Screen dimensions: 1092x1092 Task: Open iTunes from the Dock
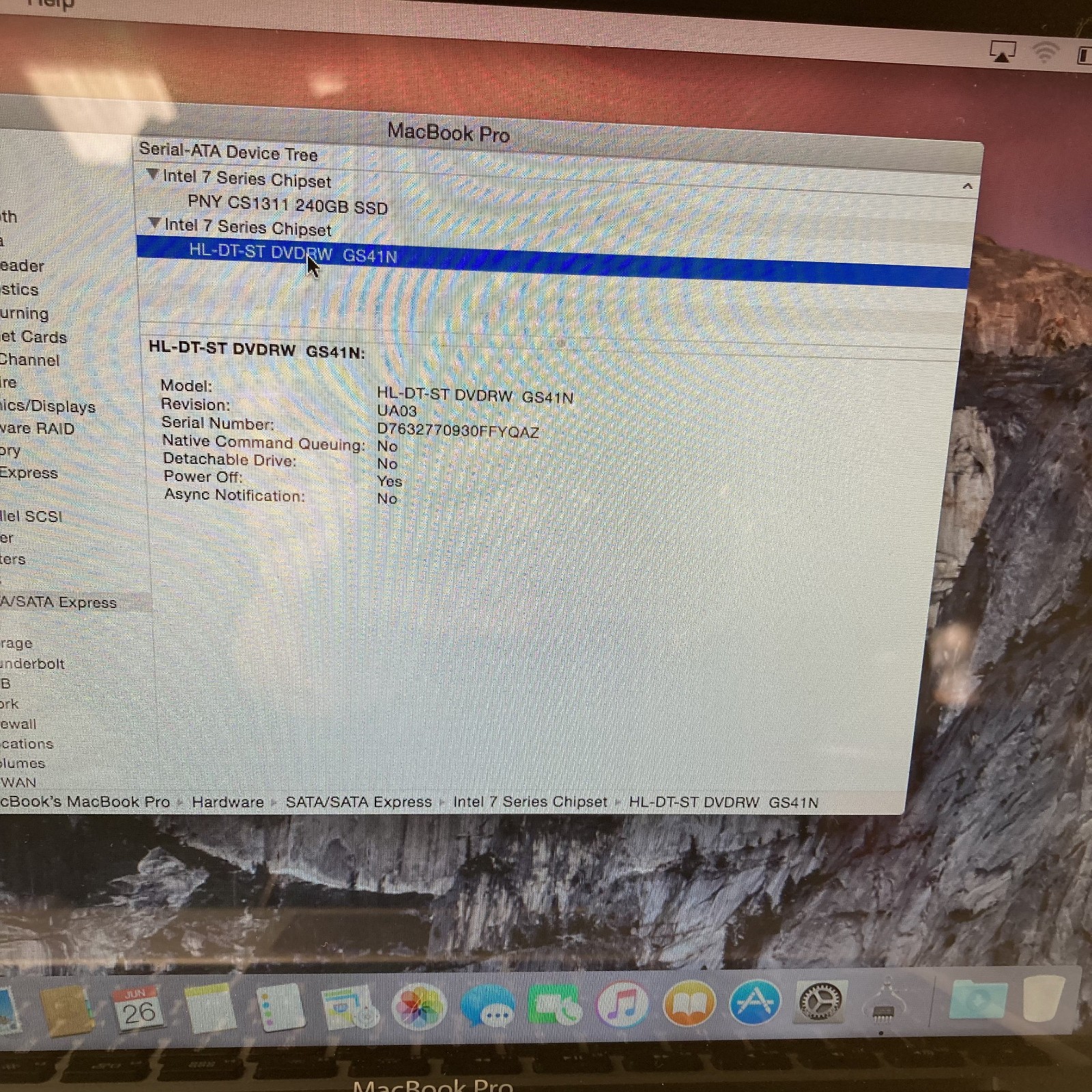622,1005
